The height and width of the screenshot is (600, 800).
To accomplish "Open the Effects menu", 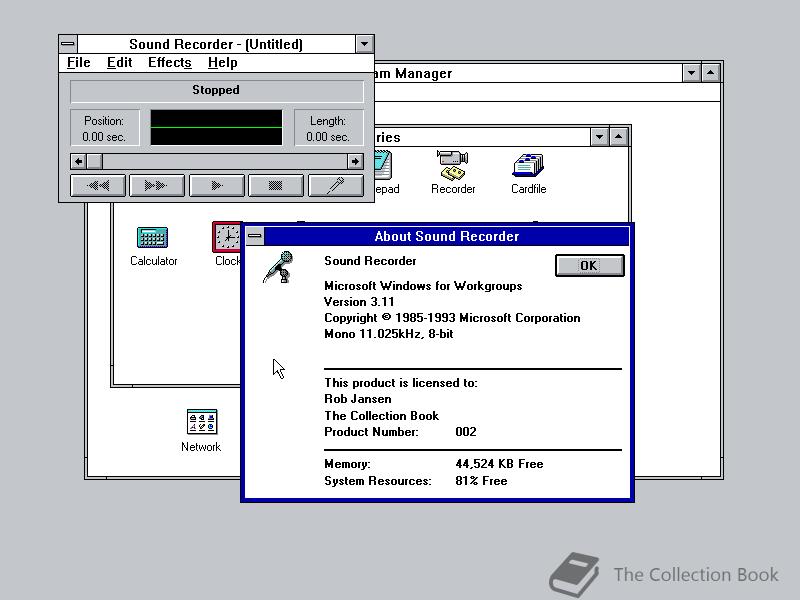I will pos(170,63).
